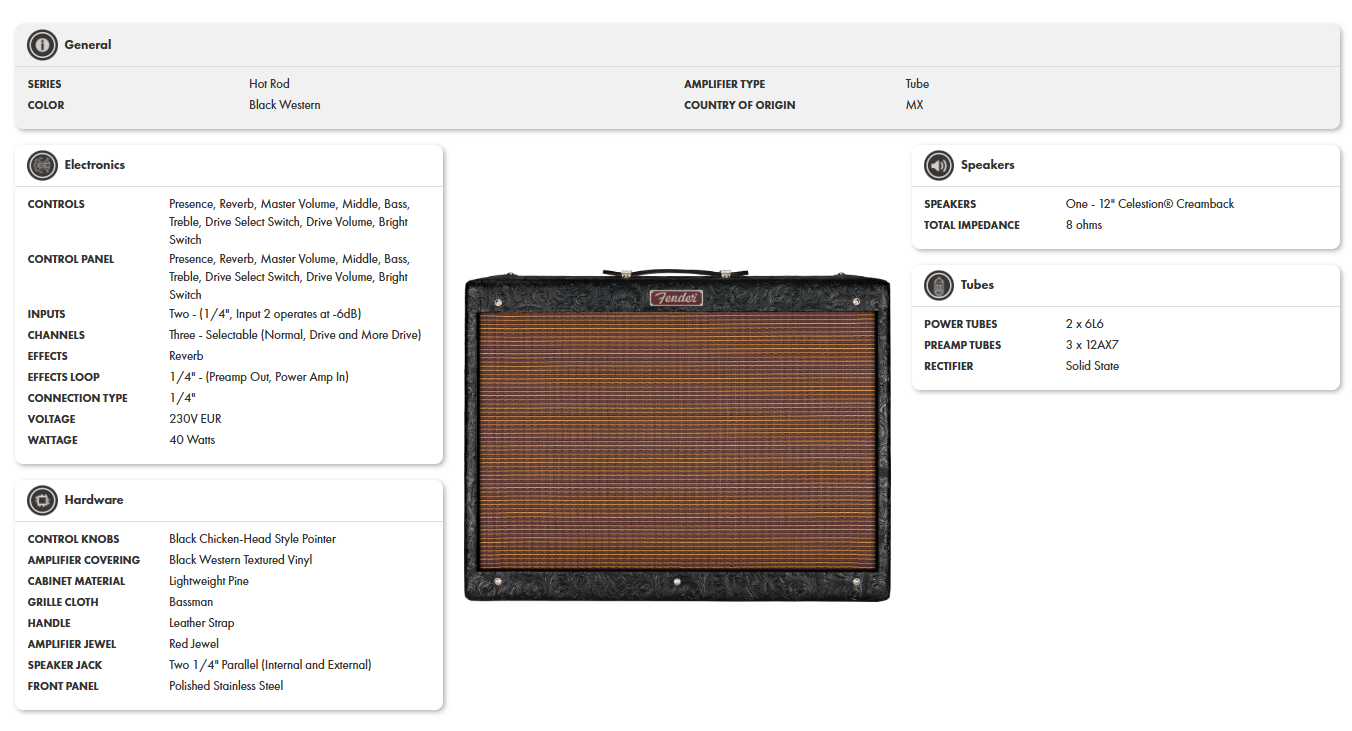The image size is (1352, 731).
Task: Click the "8 ohms" total impedance value
Action: (1084, 225)
